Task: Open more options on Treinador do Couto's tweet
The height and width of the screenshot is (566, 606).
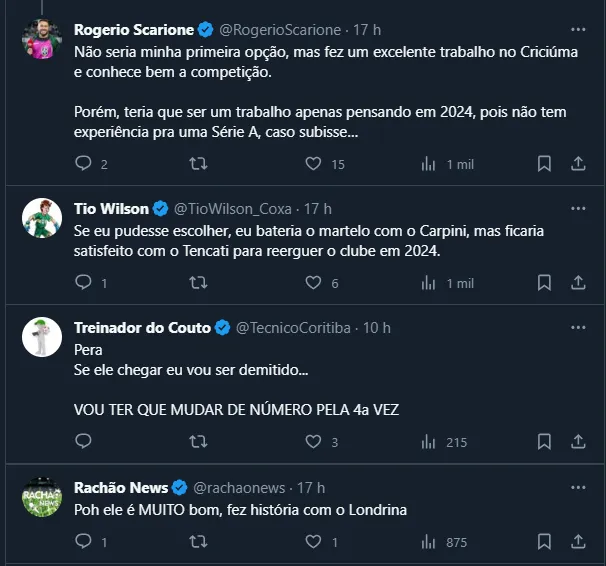Action: [x=578, y=327]
